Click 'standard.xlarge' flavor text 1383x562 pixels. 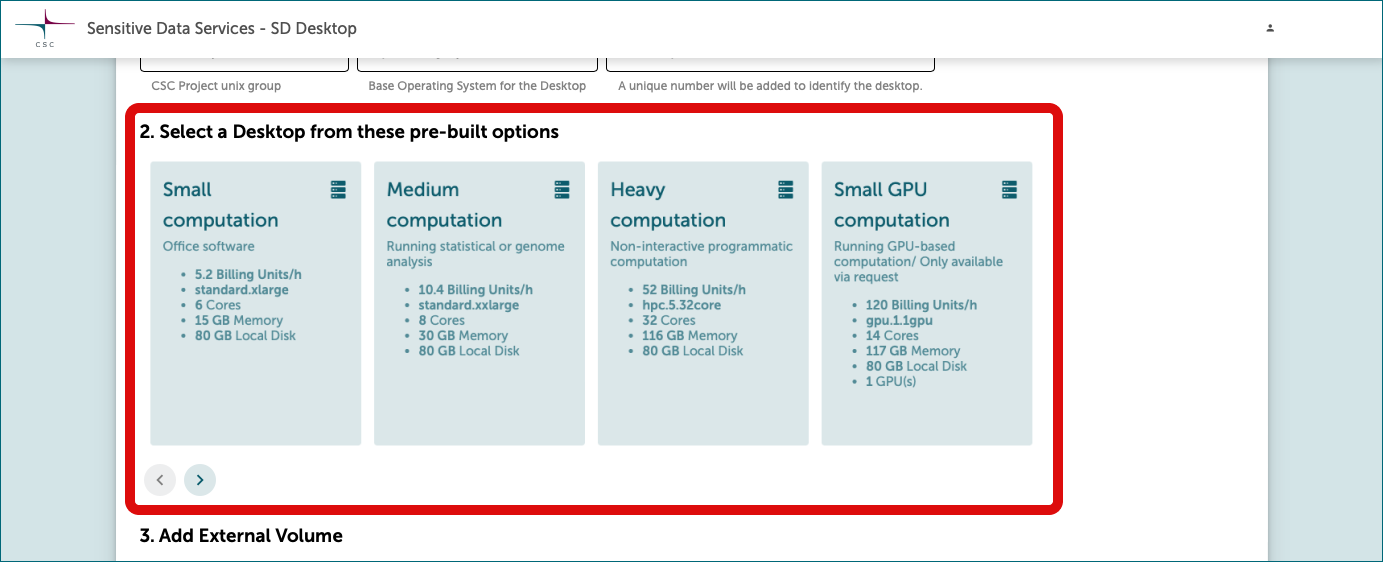click(242, 290)
